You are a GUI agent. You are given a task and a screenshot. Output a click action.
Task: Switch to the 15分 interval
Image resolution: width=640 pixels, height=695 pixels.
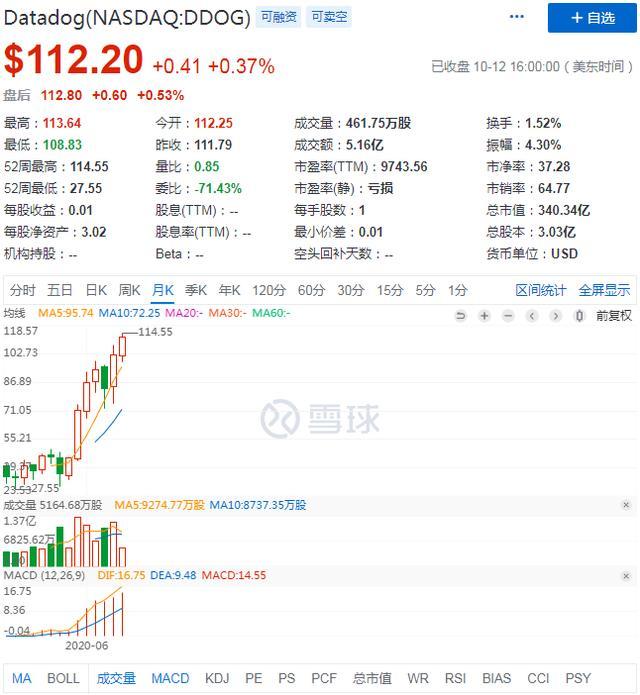point(390,290)
